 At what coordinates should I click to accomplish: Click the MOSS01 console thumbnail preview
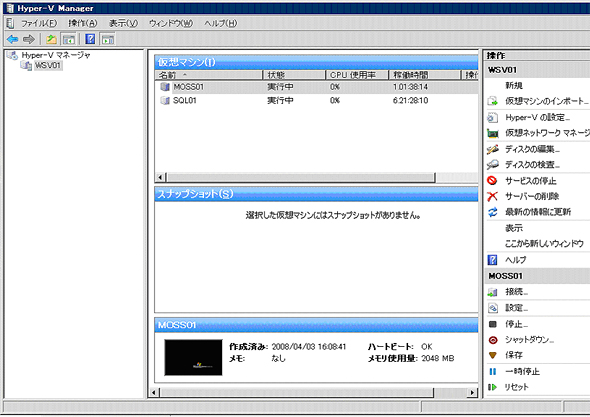point(193,358)
